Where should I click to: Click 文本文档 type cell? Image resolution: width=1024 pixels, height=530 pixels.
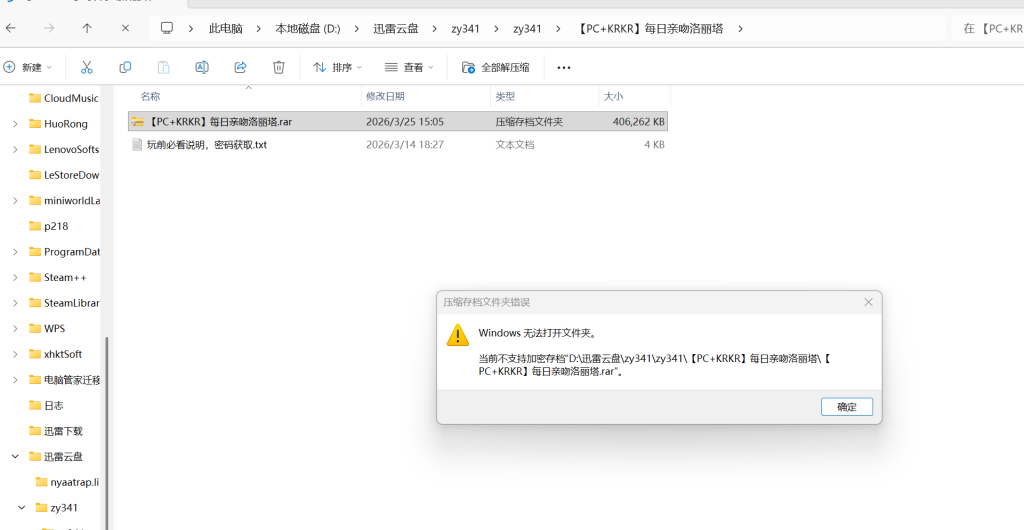pos(515,145)
